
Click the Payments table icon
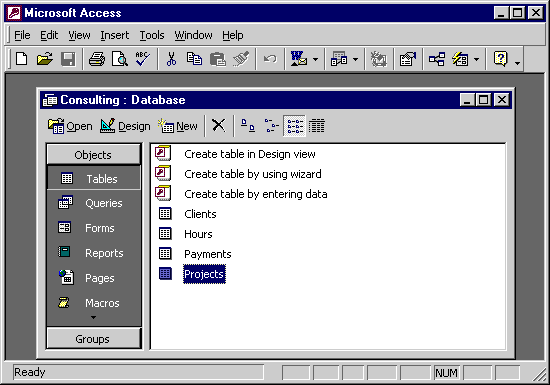click(165, 254)
